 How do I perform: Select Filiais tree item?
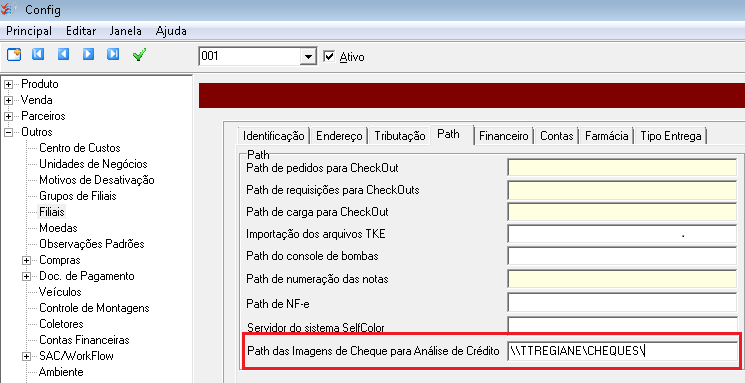point(52,212)
